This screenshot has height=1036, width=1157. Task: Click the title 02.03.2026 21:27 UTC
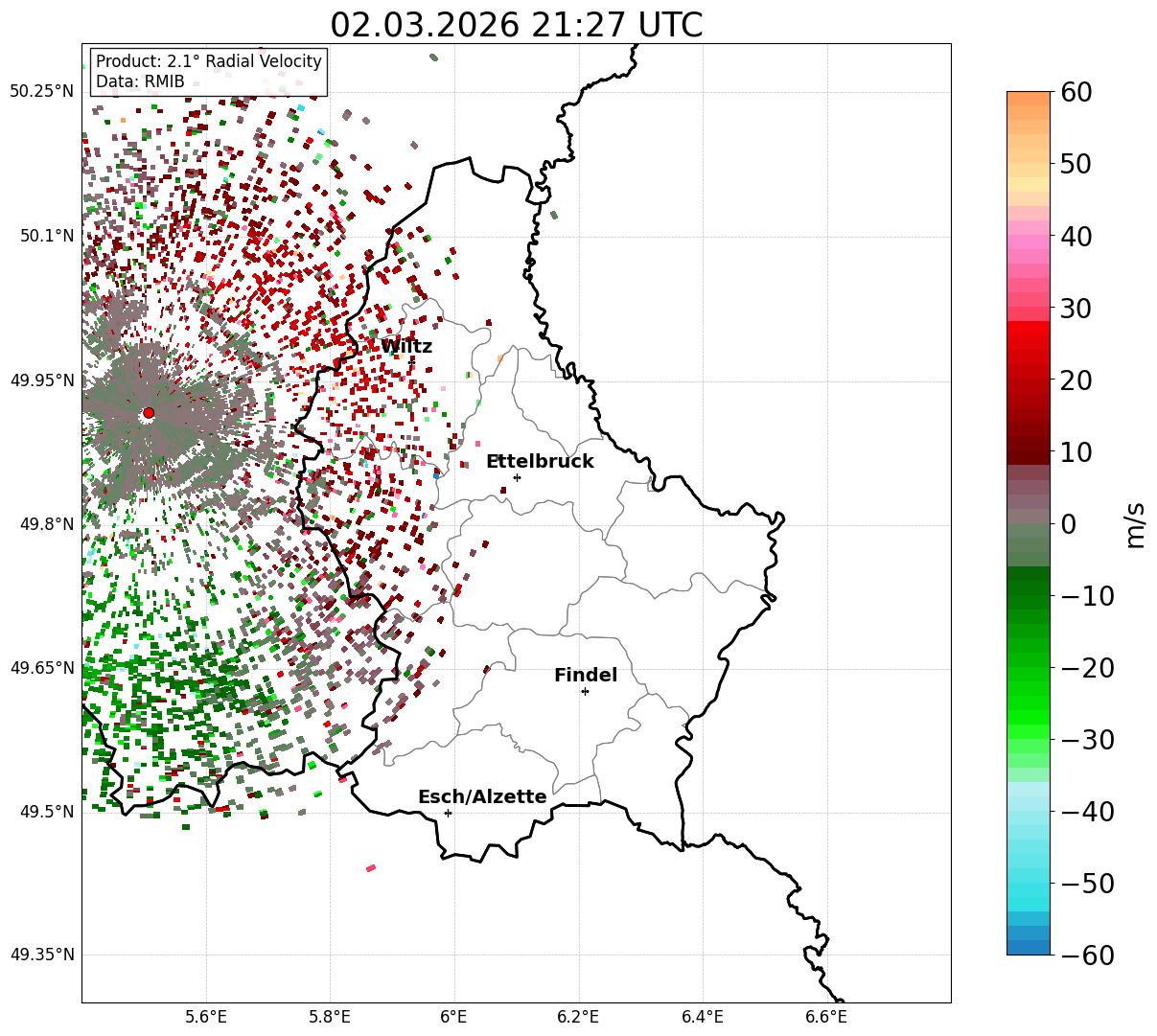[x=517, y=24]
